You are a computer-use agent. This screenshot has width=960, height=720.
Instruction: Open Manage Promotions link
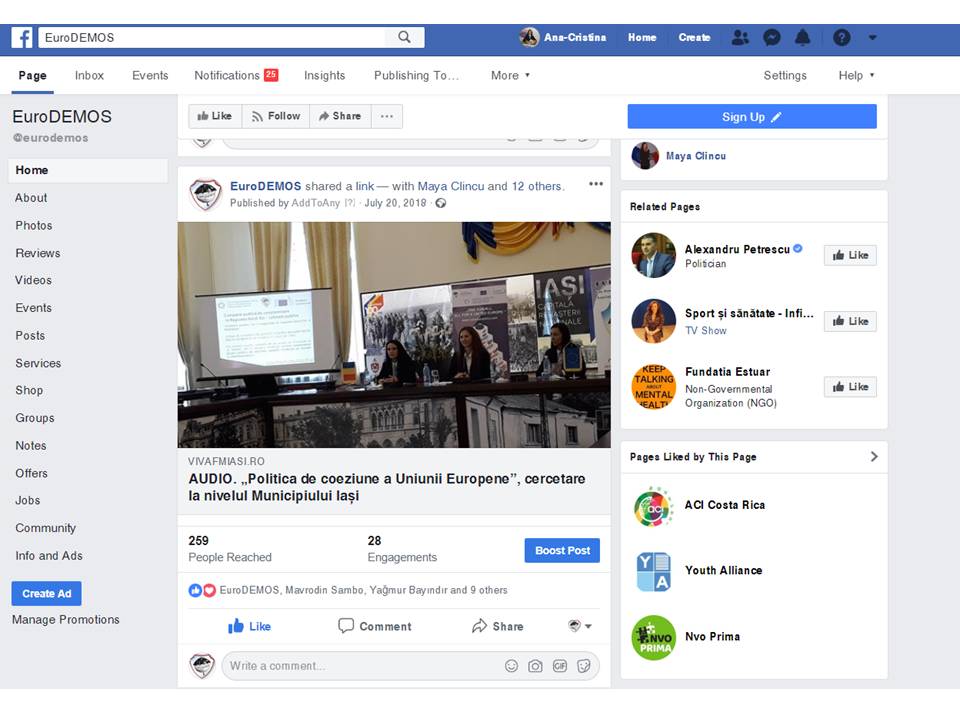[66, 620]
